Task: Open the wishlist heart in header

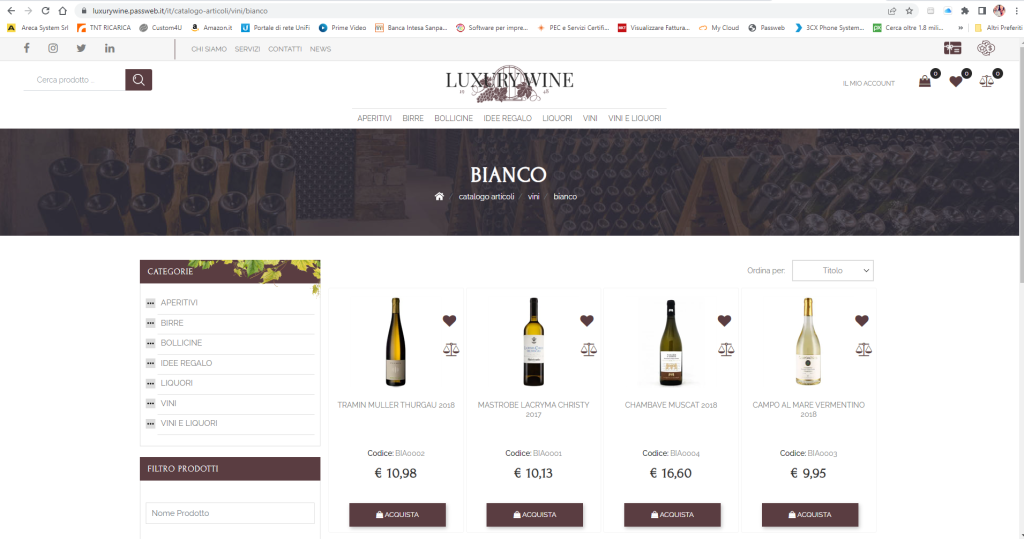Action: point(955,81)
